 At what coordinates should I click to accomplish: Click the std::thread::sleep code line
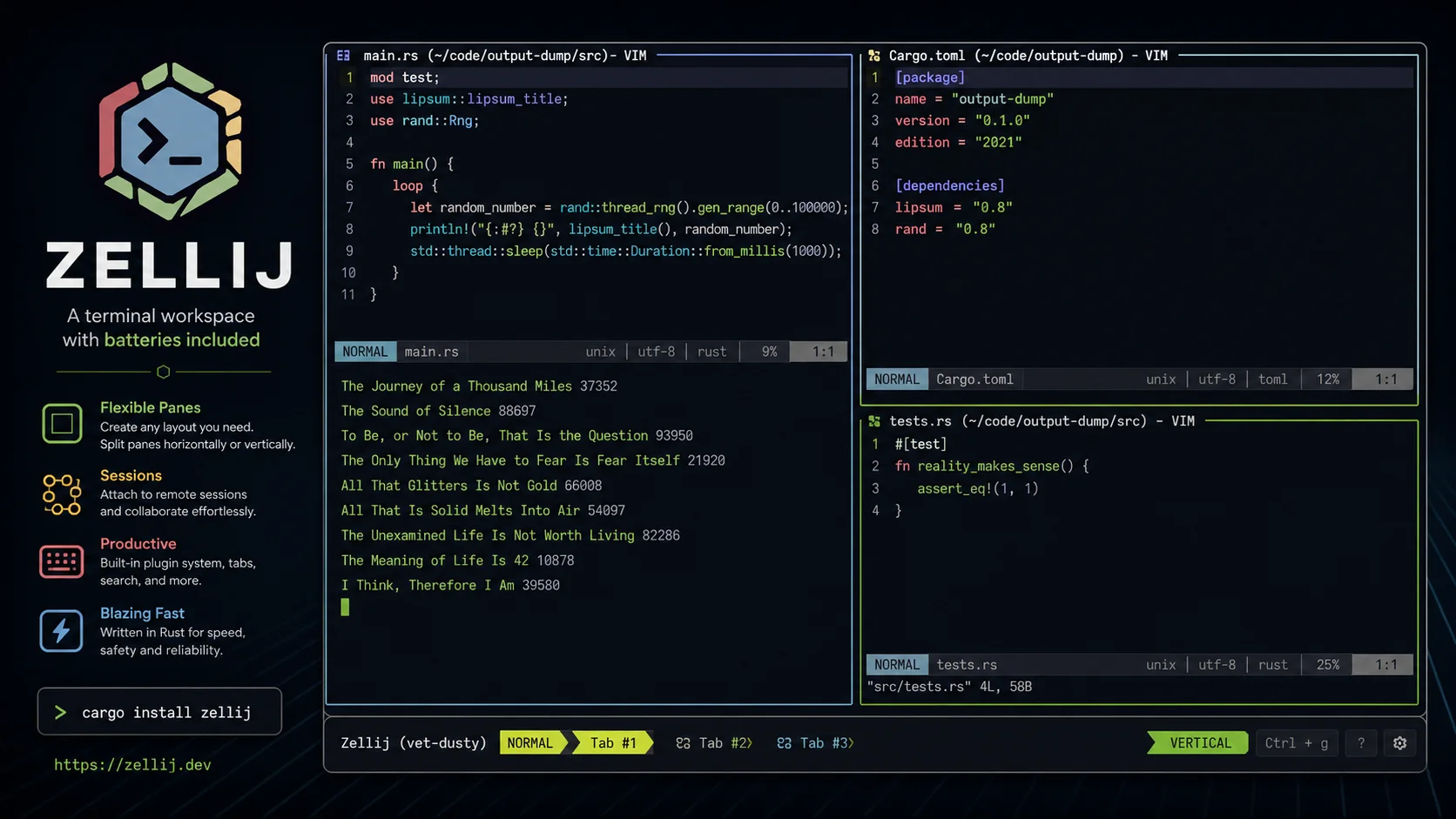pyautogui.click(x=626, y=251)
